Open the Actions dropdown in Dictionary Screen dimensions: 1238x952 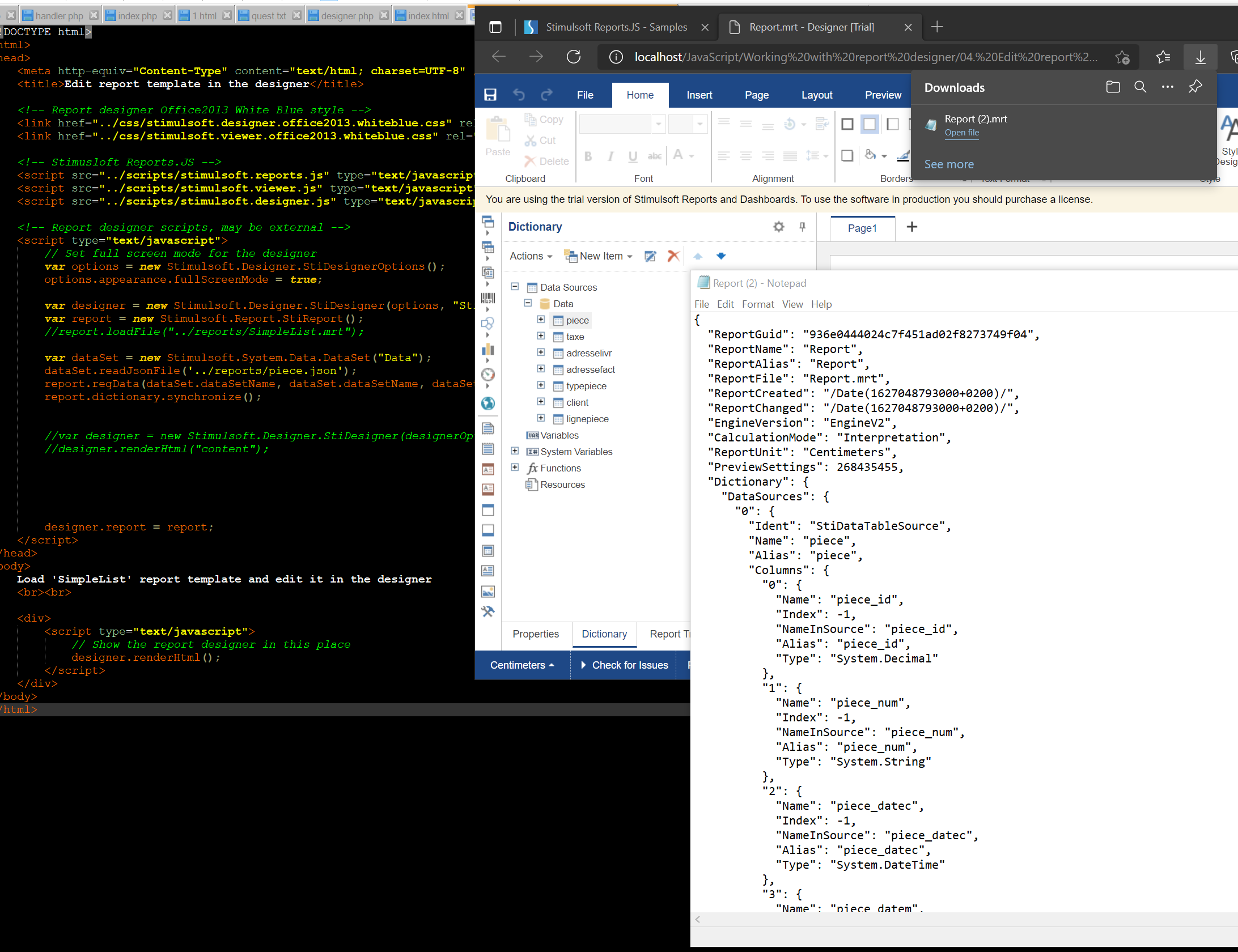click(531, 256)
